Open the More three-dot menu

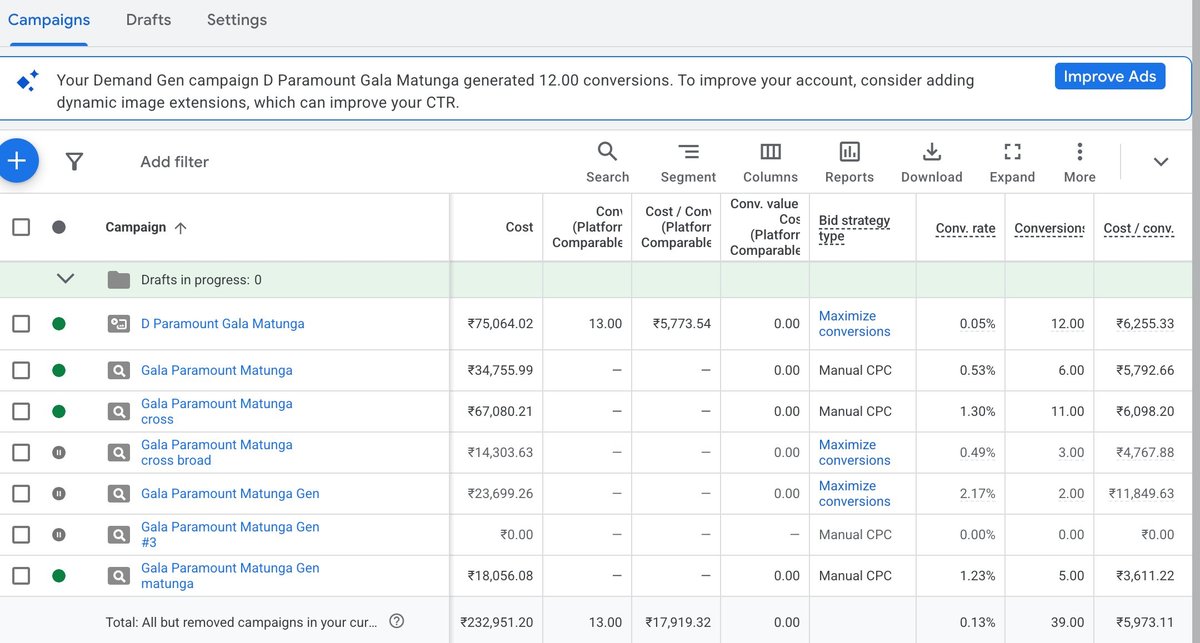coord(1079,162)
